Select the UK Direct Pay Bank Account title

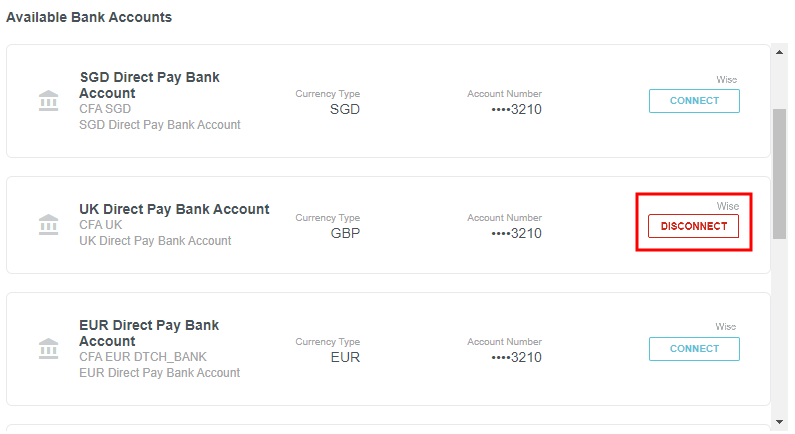tap(174, 209)
